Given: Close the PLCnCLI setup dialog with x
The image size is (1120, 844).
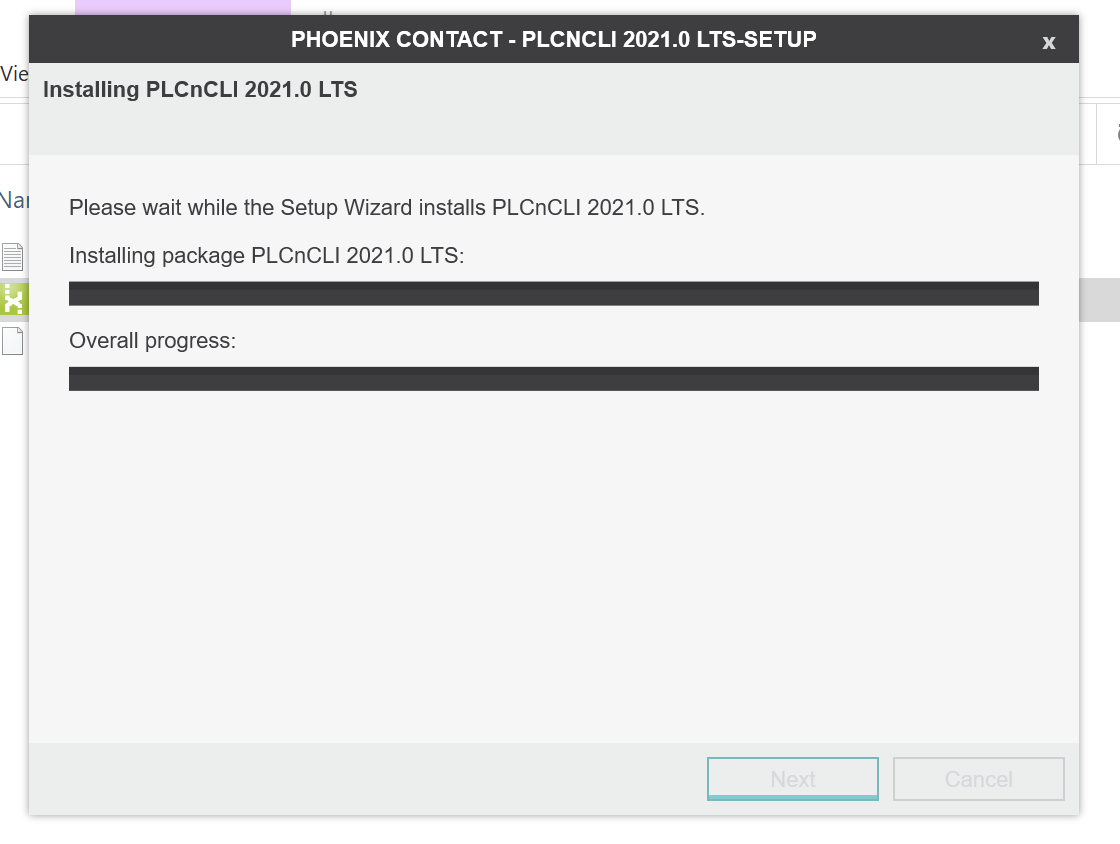Looking at the screenshot, I should click(x=1049, y=42).
